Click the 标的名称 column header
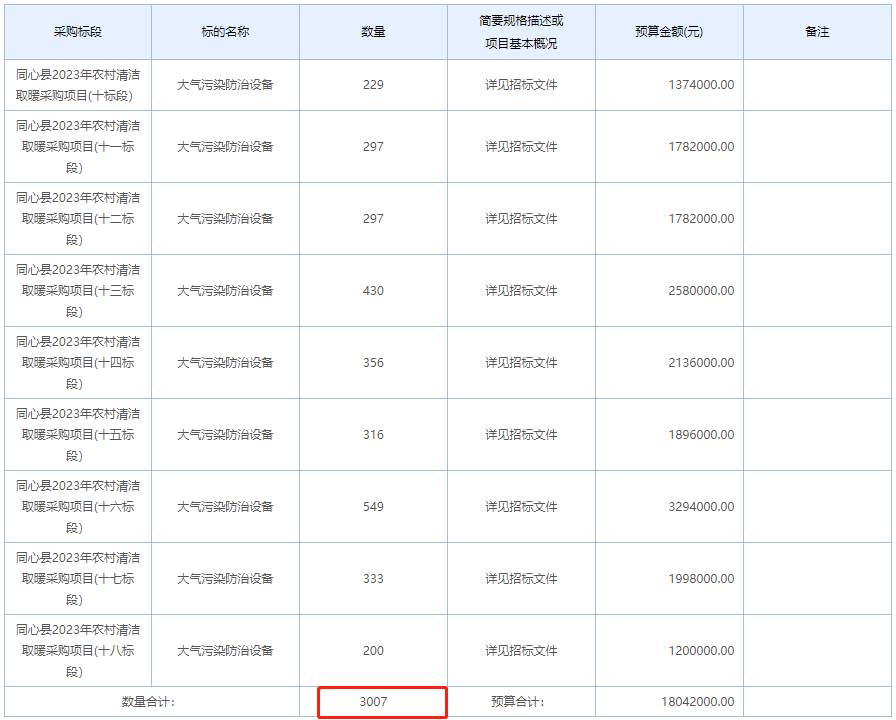Viewport: 896px width, 720px height. (x=224, y=31)
